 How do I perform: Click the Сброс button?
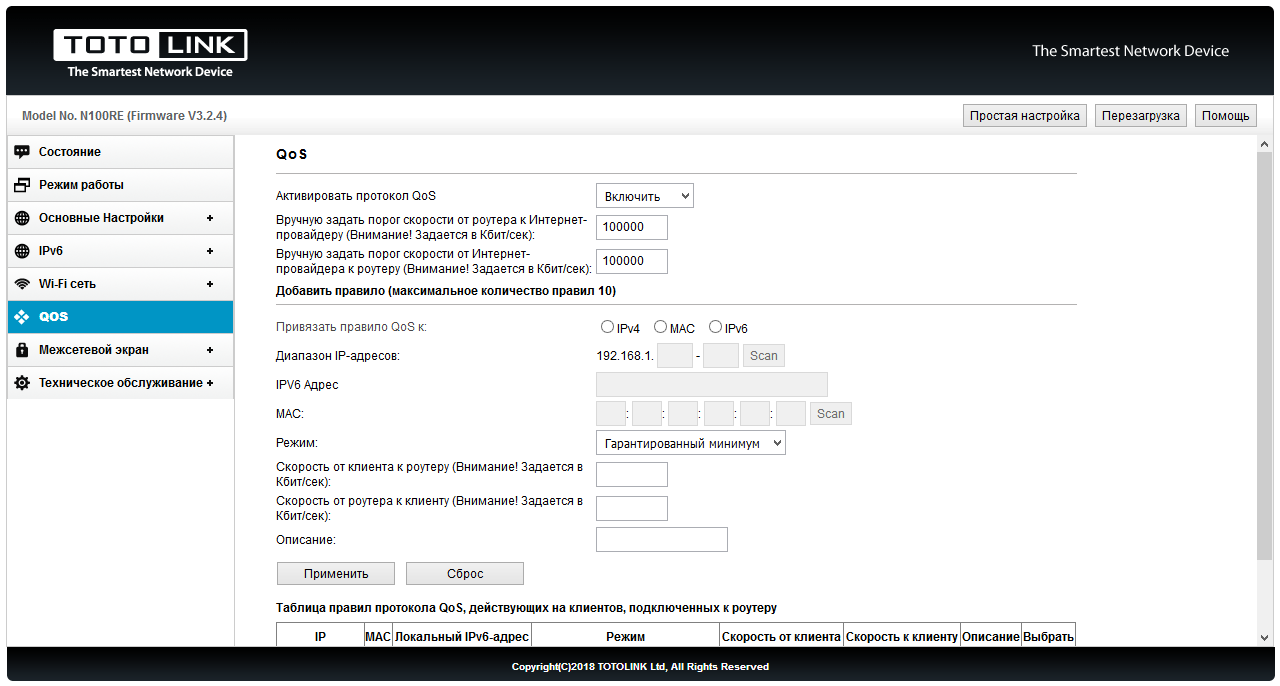coord(465,574)
